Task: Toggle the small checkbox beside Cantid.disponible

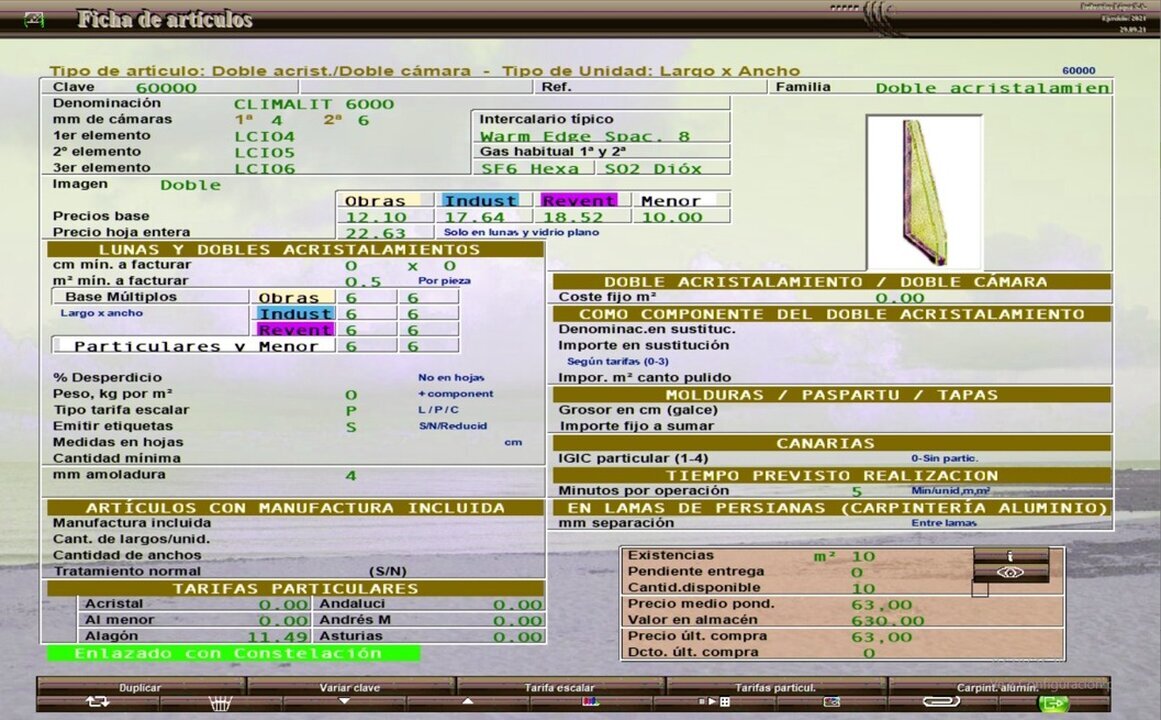Action: 979,589
